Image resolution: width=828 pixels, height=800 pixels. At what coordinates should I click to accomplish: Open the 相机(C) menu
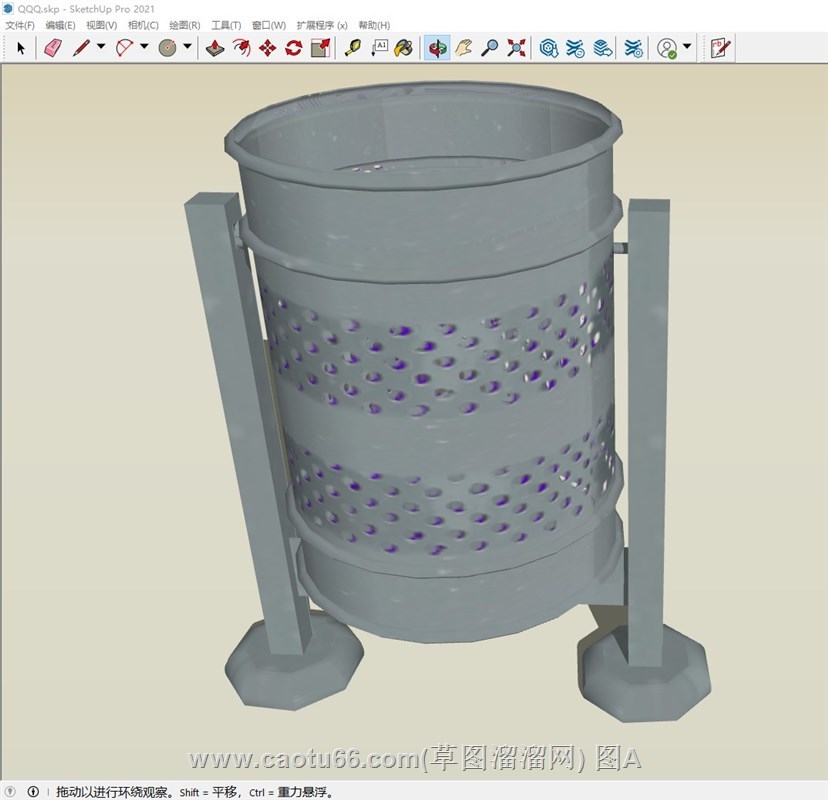coord(143,25)
